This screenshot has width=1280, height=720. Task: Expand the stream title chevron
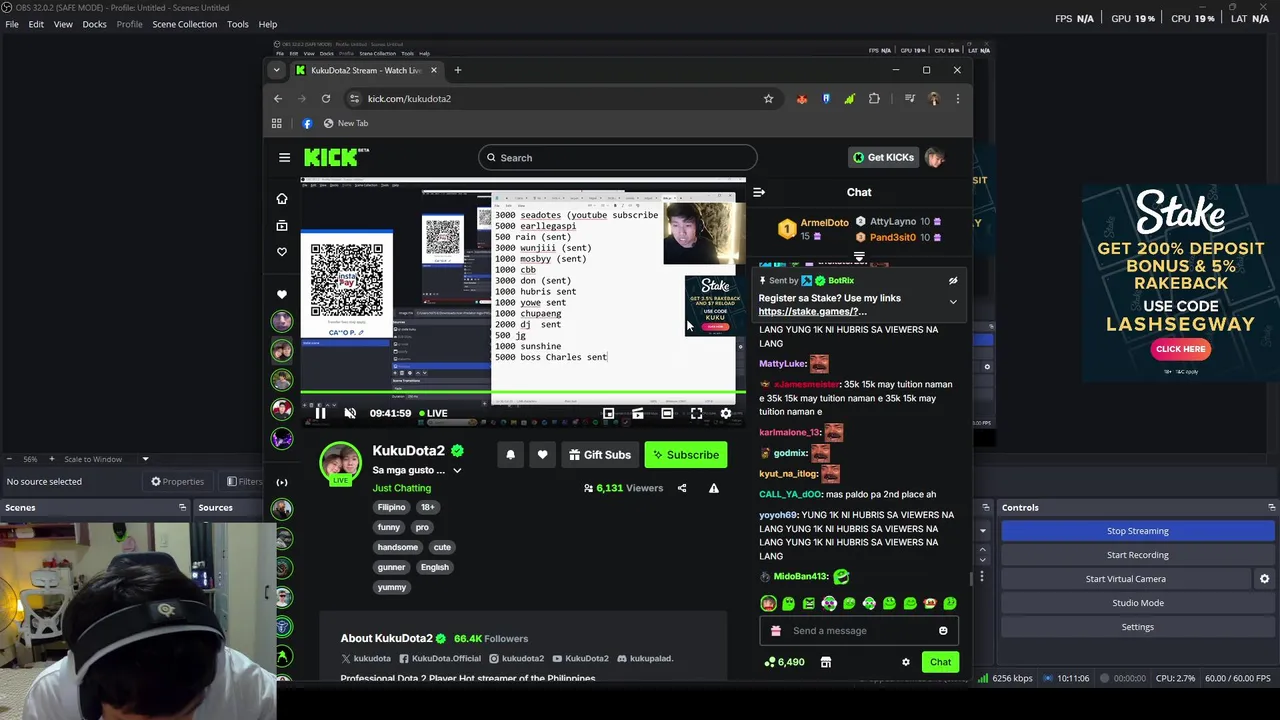457,470
